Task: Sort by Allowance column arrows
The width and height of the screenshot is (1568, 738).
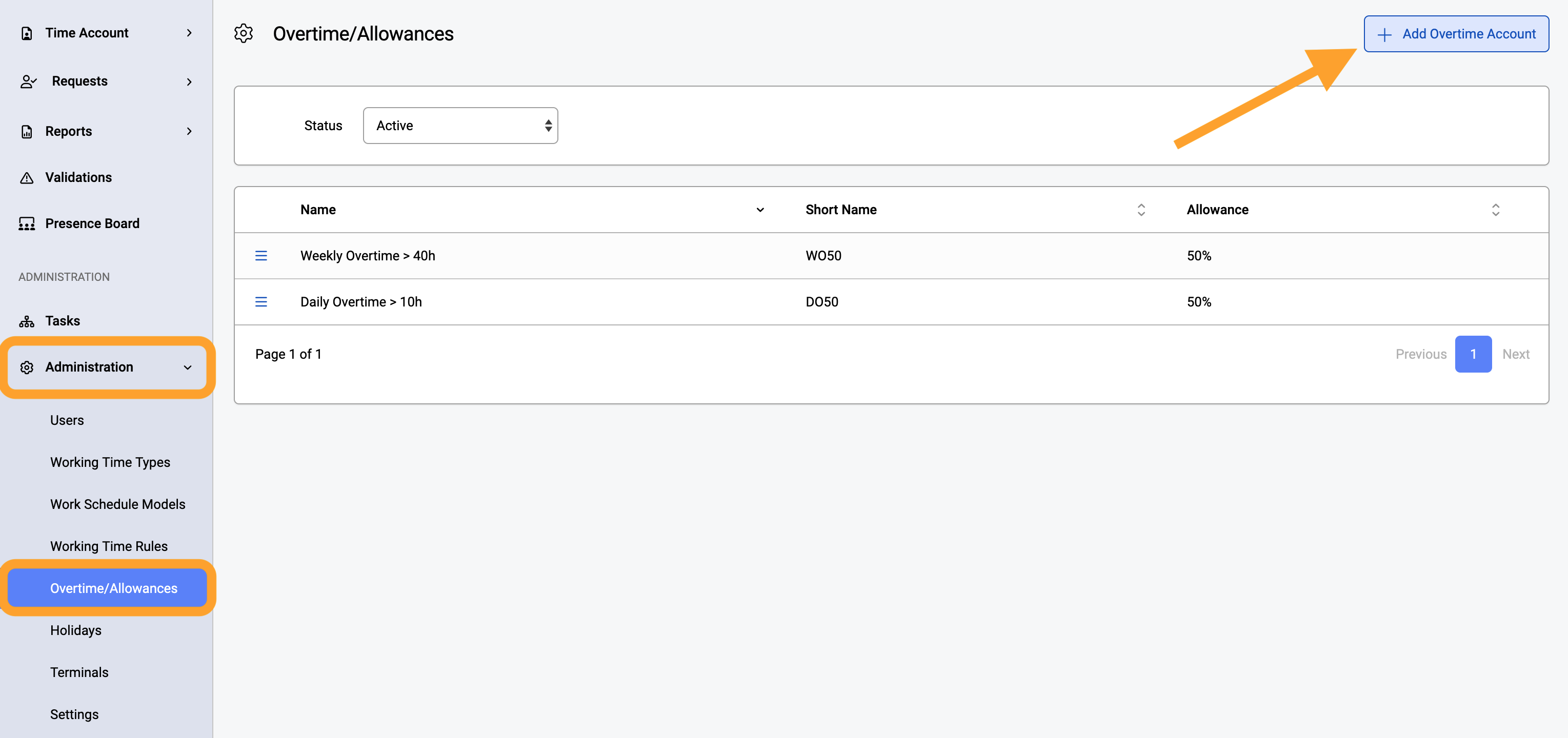Action: [1496, 210]
